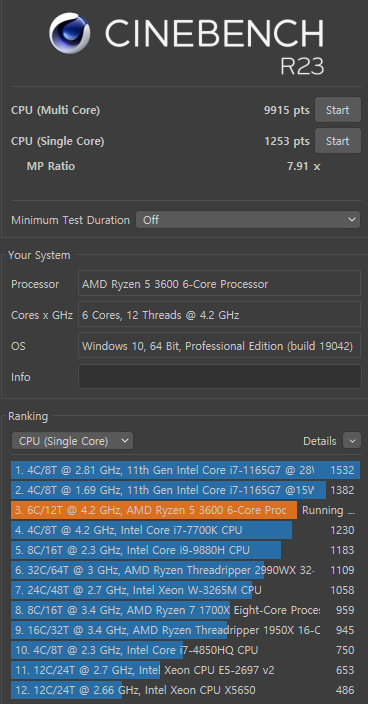Select the Intel Core i9-9880H ranking row
Viewport: 368px width, 704px height.
point(185,550)
